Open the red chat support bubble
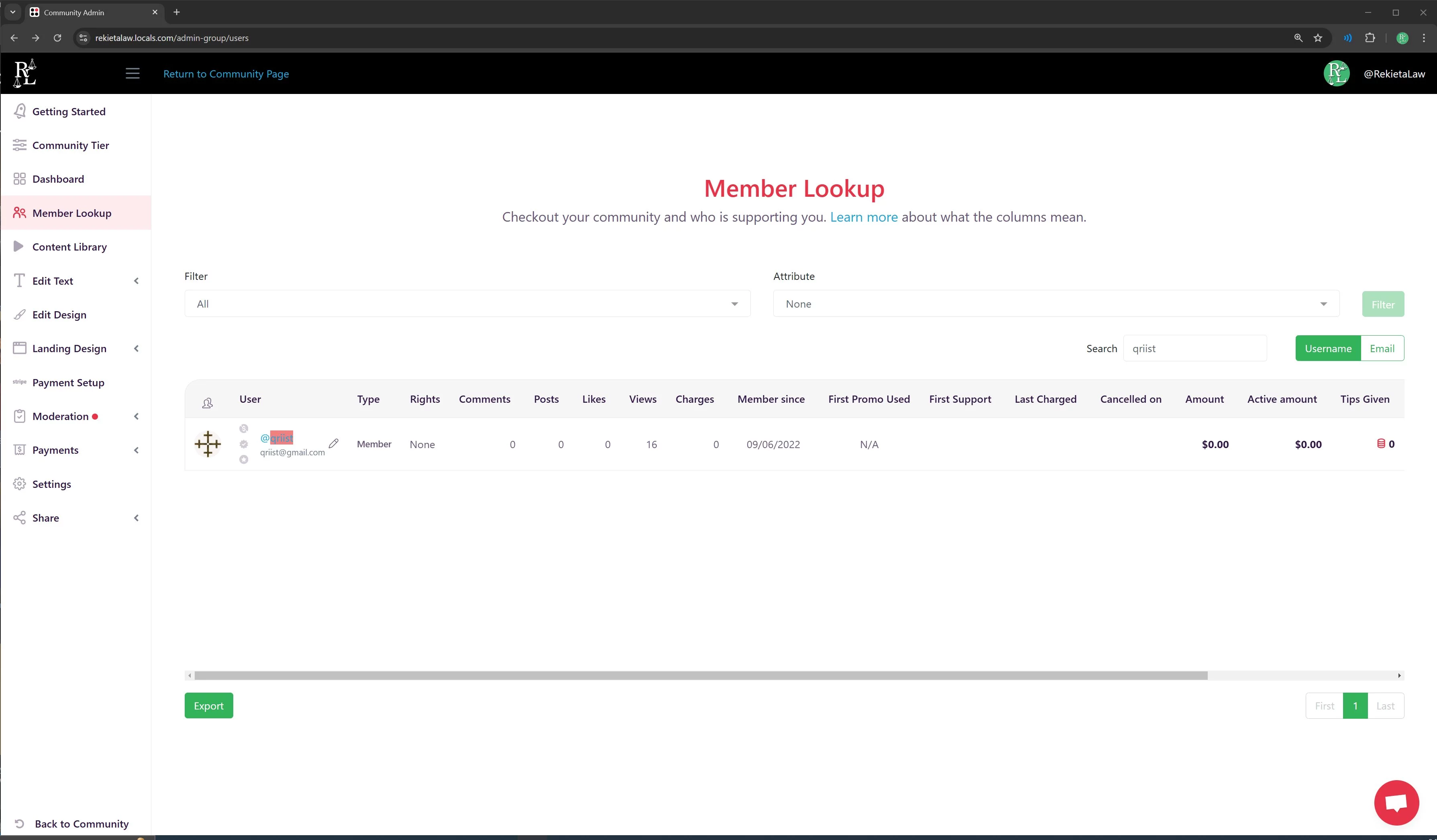This screenshot has height=840, width=1437. [x=1396, y=802]
